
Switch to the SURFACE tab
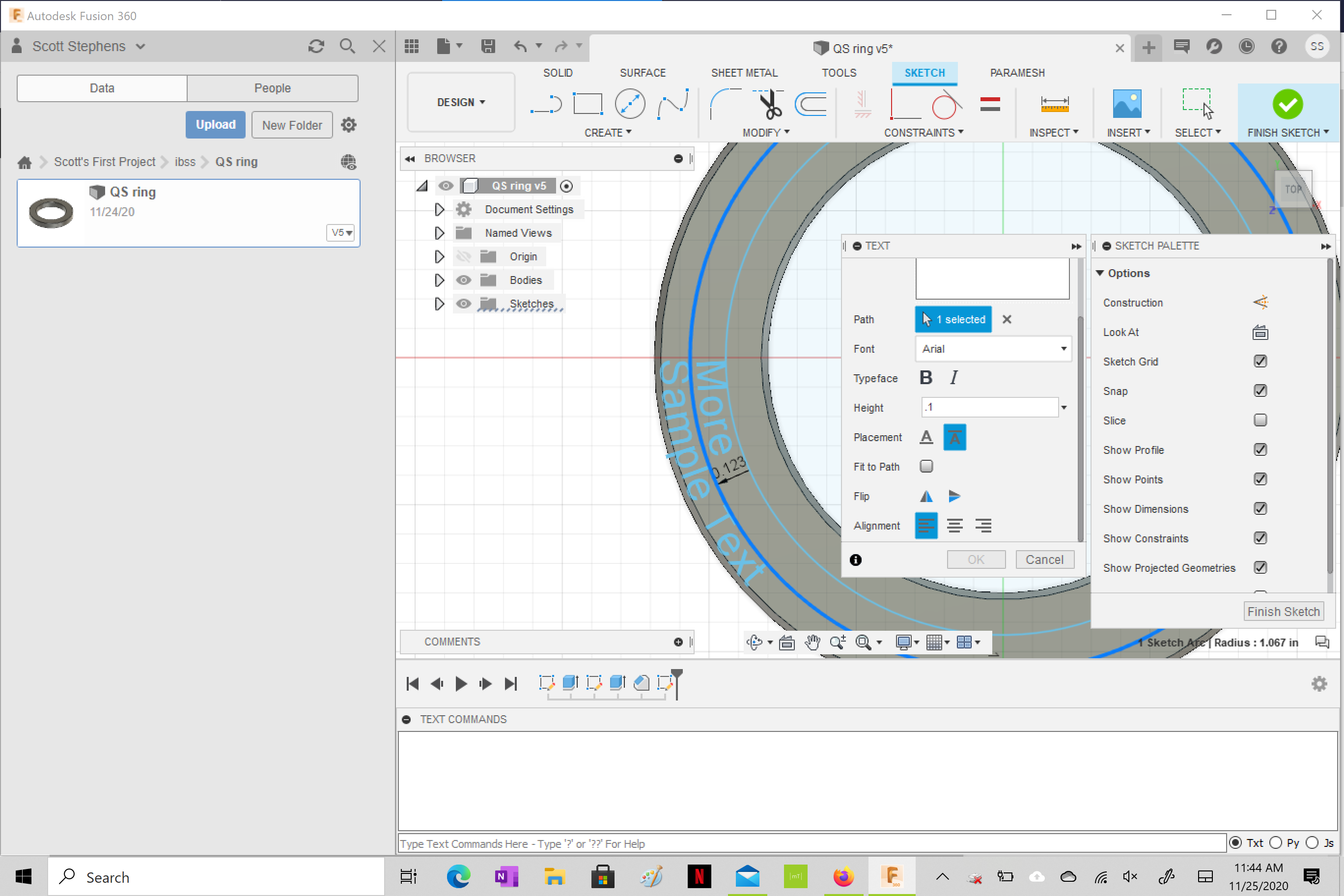[x=643, y=73]
